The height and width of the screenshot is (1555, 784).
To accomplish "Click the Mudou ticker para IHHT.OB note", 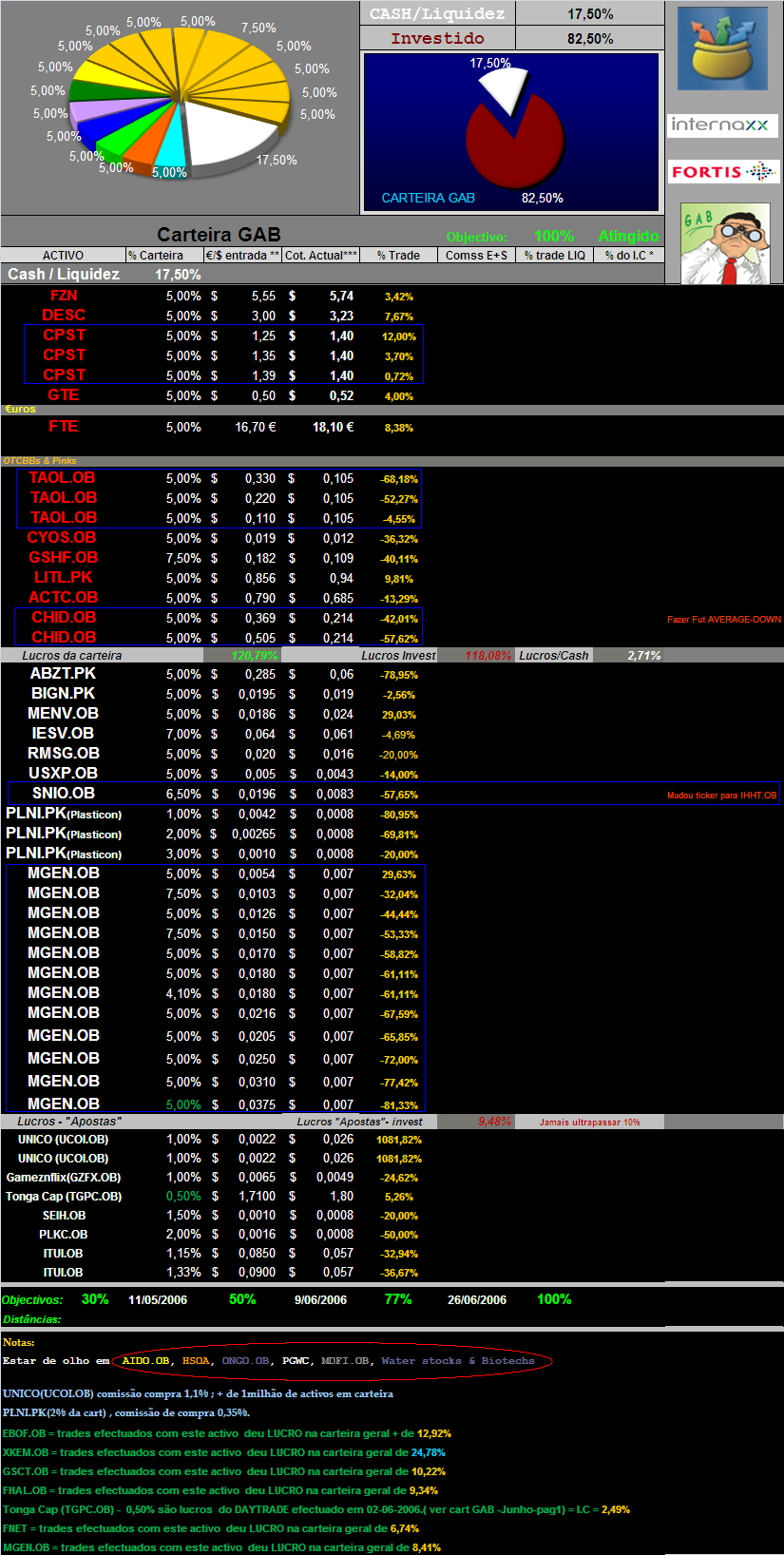I will 722,796.
